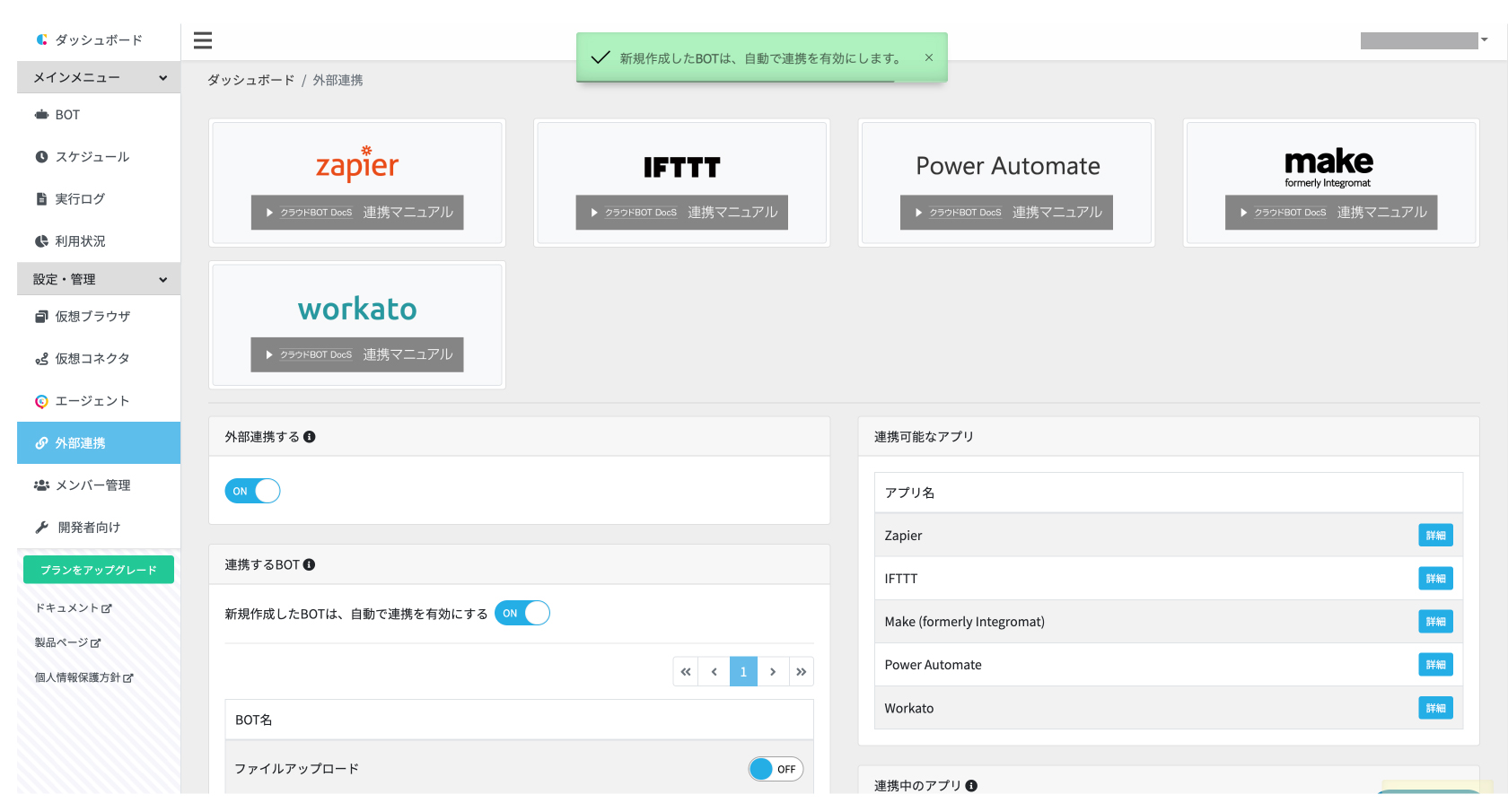Open 詳細 for Power Automate

[x=1436, y=665]
